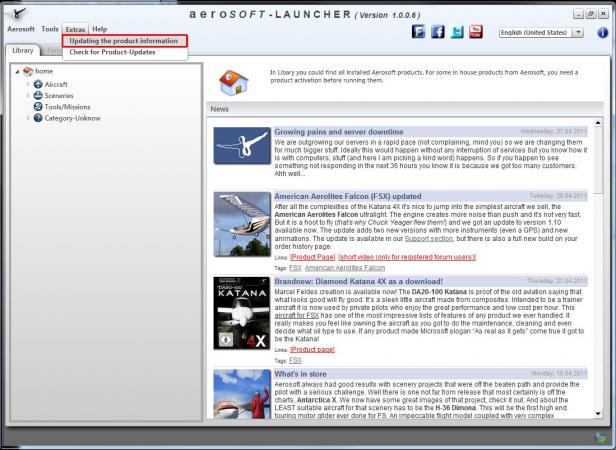Click the What's in store thumbnail

242,394
